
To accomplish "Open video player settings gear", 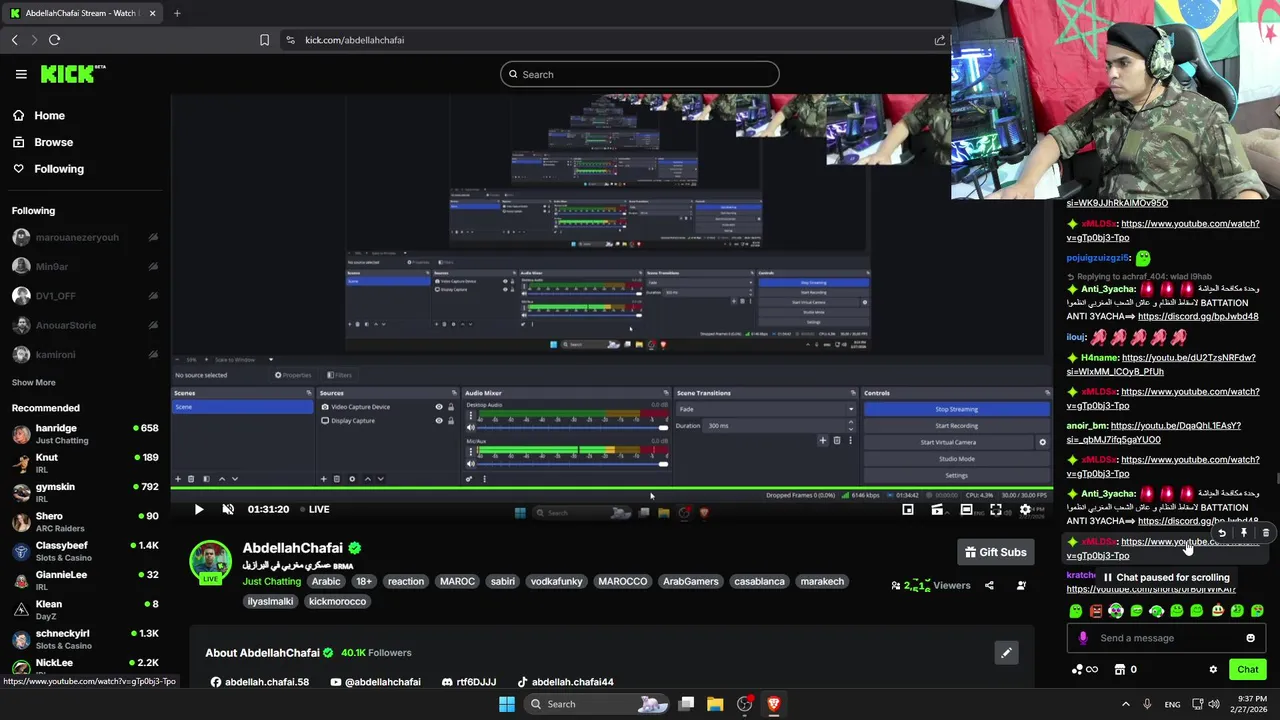I will coord(1025,510).
